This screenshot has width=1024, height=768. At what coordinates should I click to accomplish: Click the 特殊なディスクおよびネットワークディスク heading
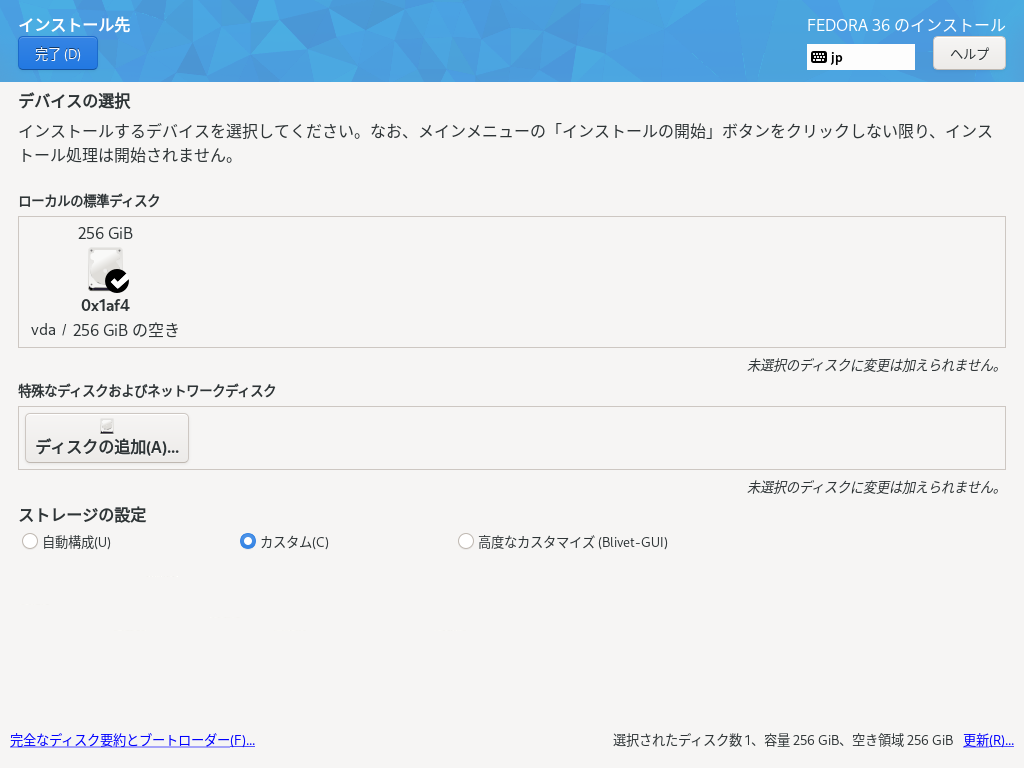pyautogui.click(x=148, y=391)
